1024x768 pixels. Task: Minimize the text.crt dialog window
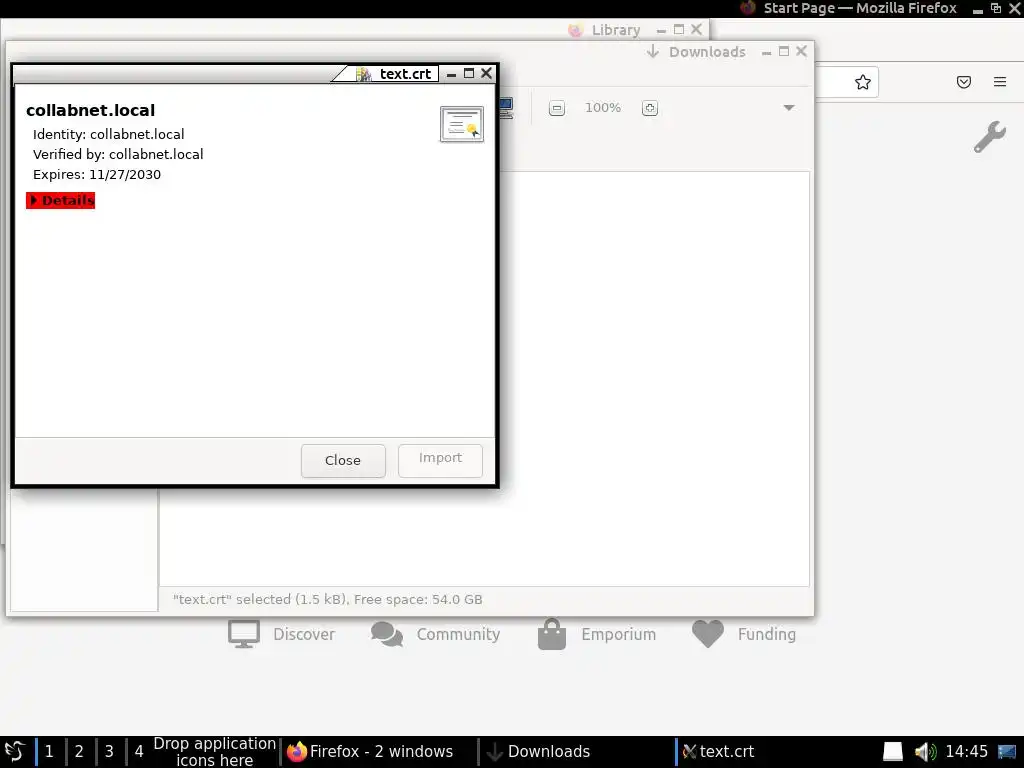click(x=451, y=74)
